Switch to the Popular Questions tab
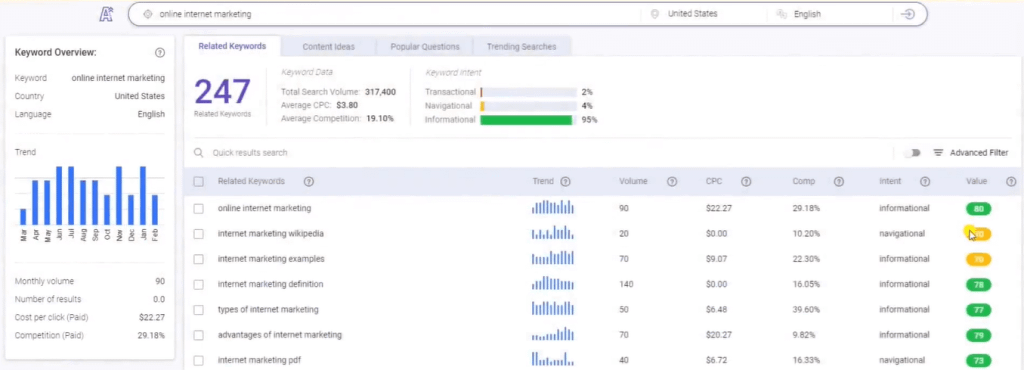 (425, 46)
